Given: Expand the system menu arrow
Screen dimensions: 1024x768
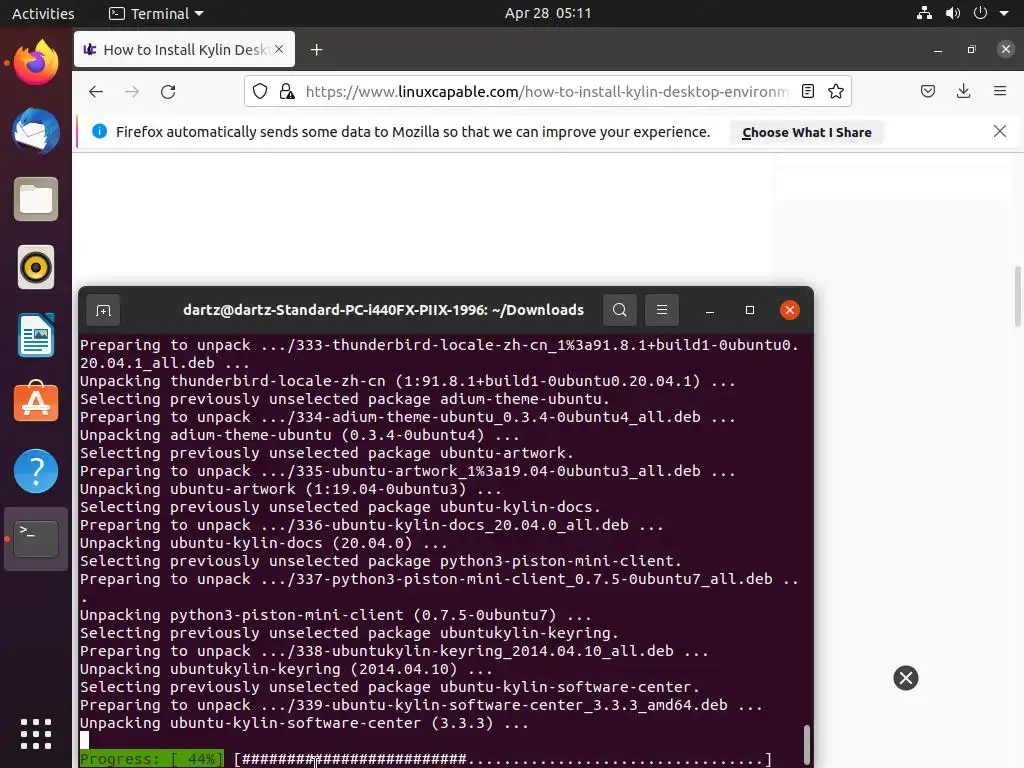Looking at the screenshot, I should [1004, 14].
